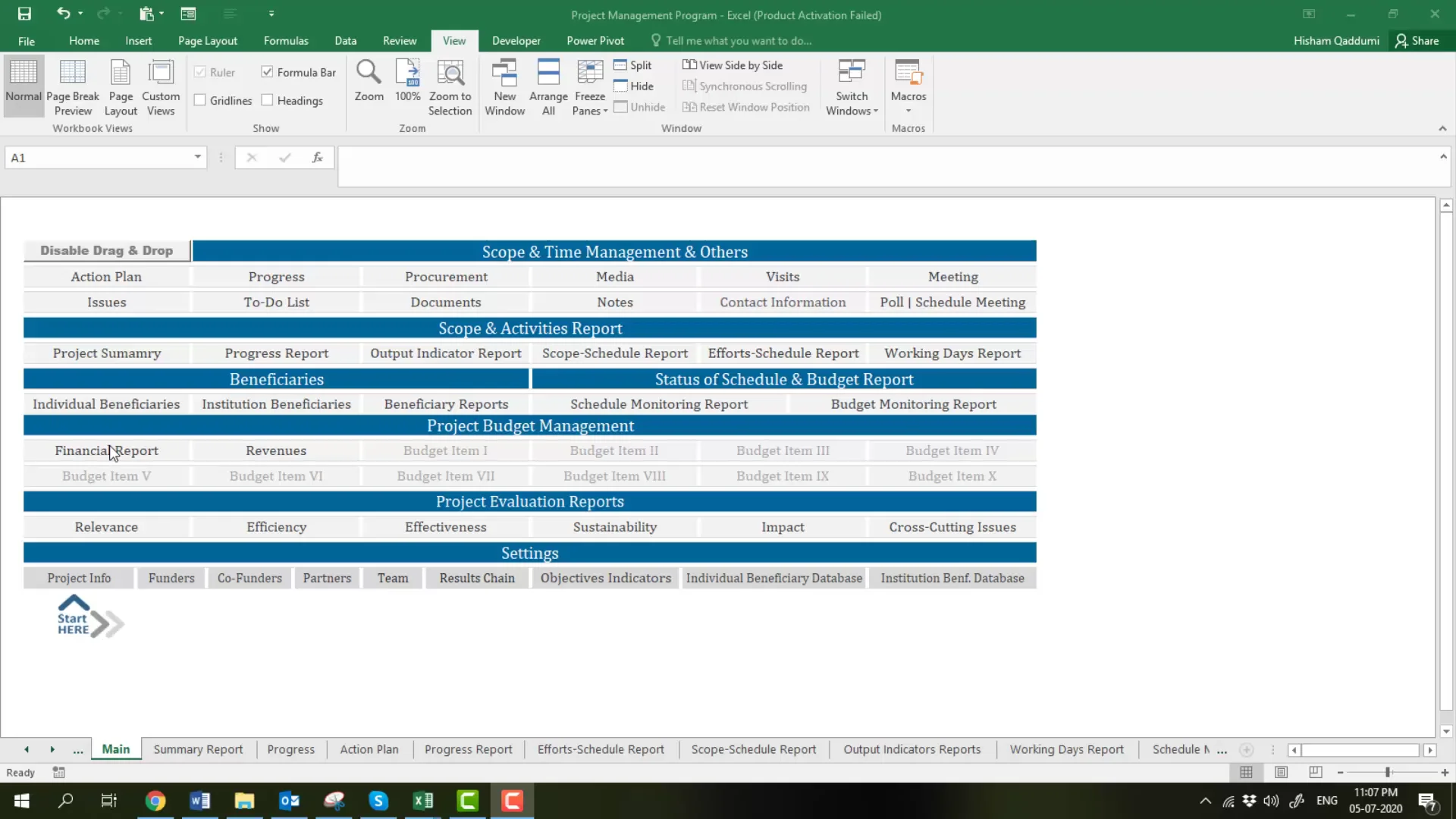Click the vertical scrollbar down arrow

(1446, 732)
